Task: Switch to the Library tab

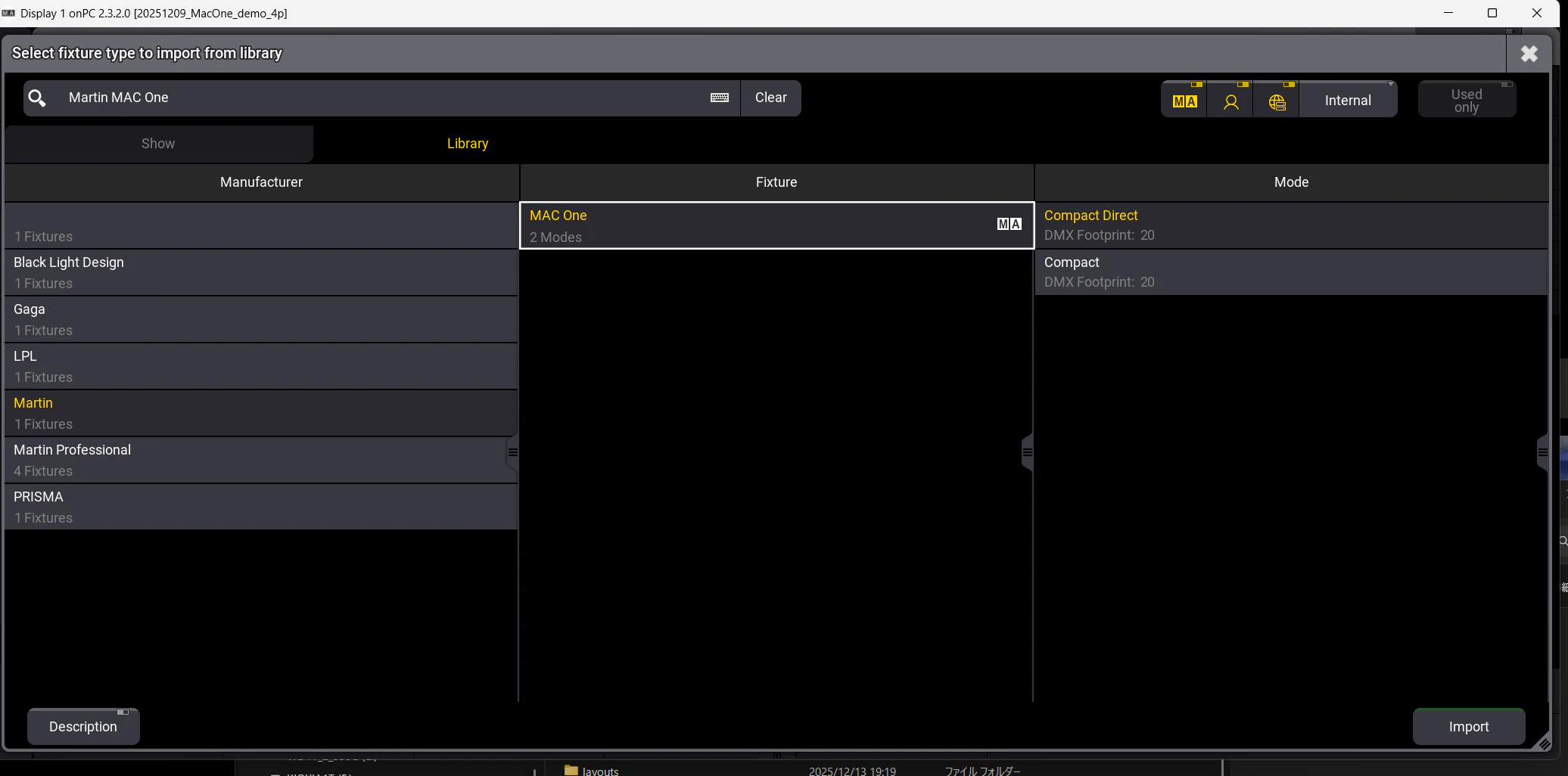Action: tap(468, 144)
